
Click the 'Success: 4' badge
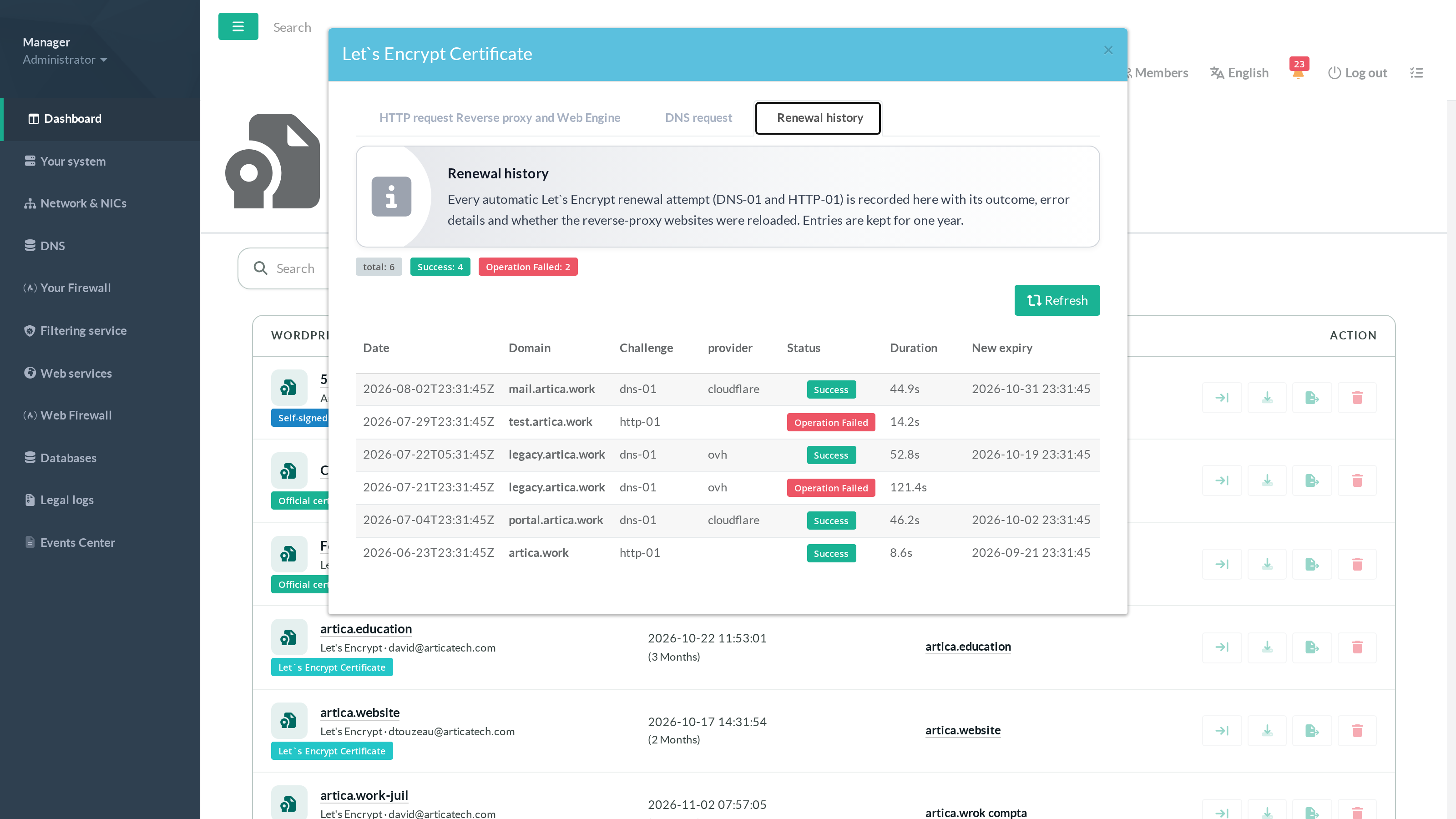click(440, 267)
